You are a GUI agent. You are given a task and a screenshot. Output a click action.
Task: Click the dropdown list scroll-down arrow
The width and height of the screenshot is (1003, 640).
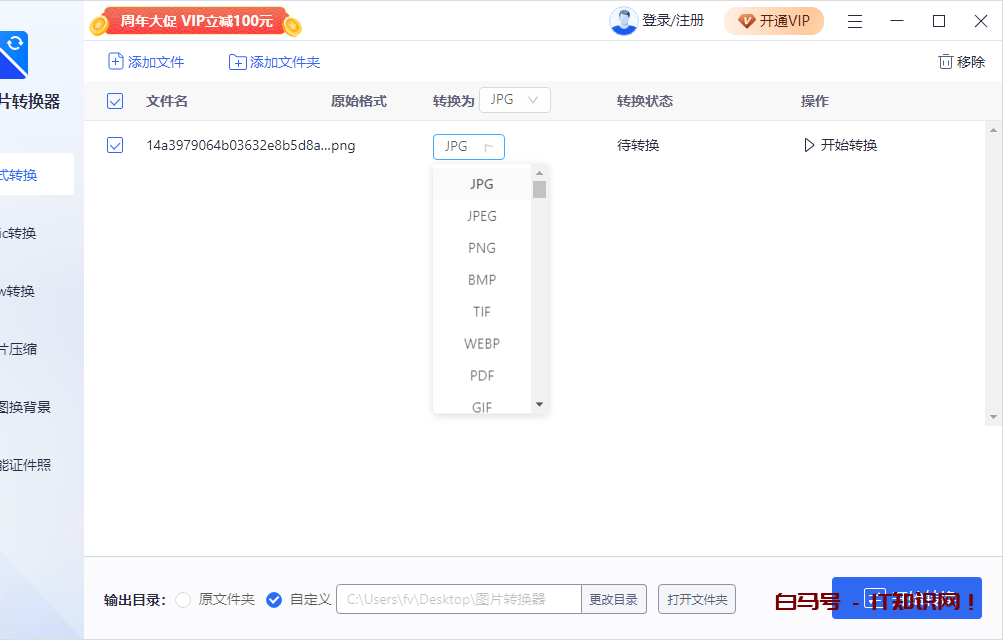point(539,404)
